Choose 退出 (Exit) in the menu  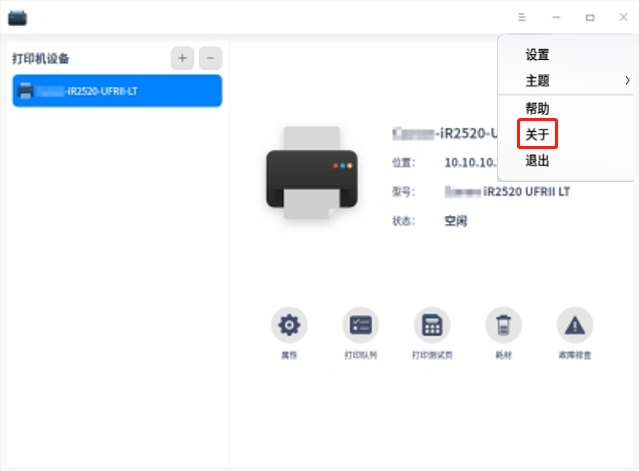[x=537, y=161]
